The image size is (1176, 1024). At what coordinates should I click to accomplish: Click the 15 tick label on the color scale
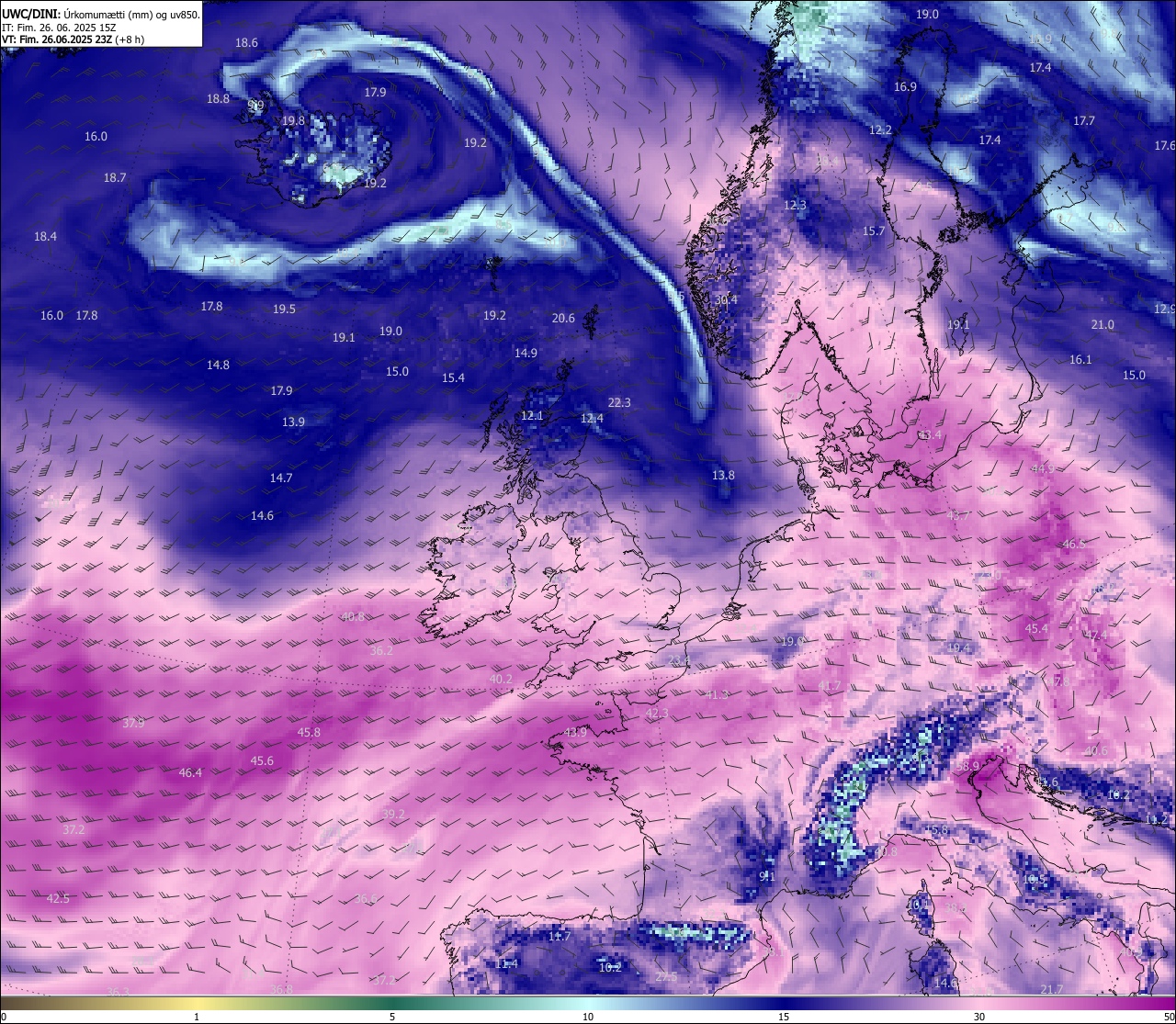tap(784, 1017)
